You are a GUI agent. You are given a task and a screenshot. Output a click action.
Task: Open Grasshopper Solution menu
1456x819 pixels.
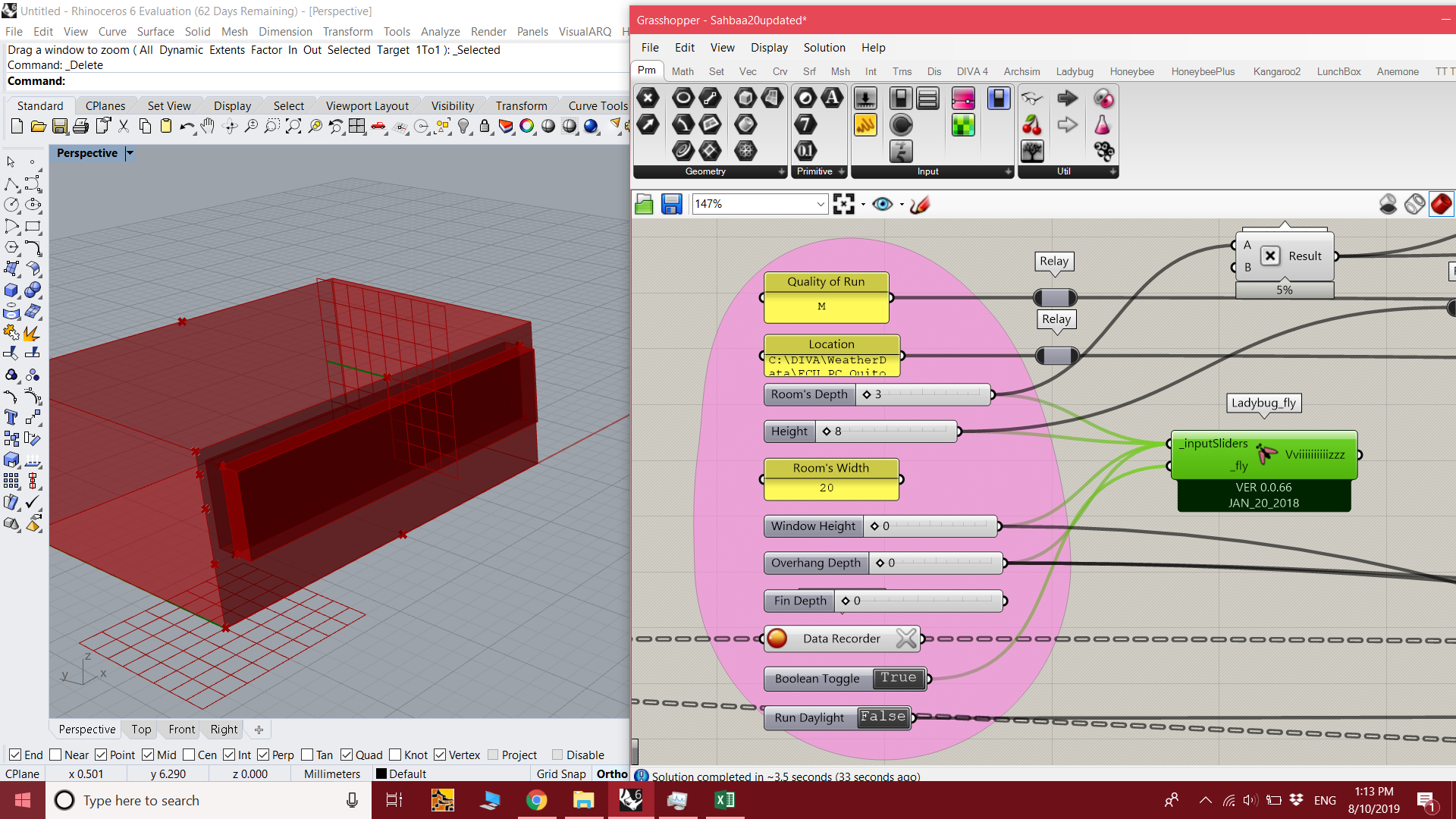pos(824,47)
